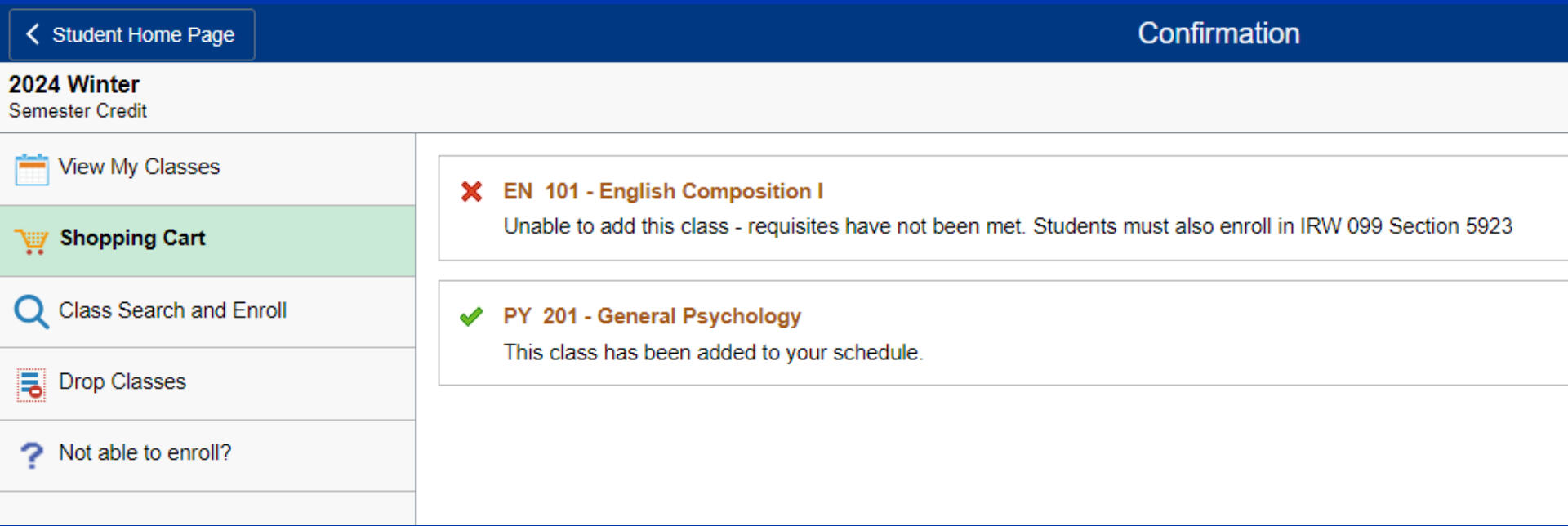The width and height of the screenshot is (1568, 526).
Task: Click the red X error icon
Action: (x=471, y=192)
